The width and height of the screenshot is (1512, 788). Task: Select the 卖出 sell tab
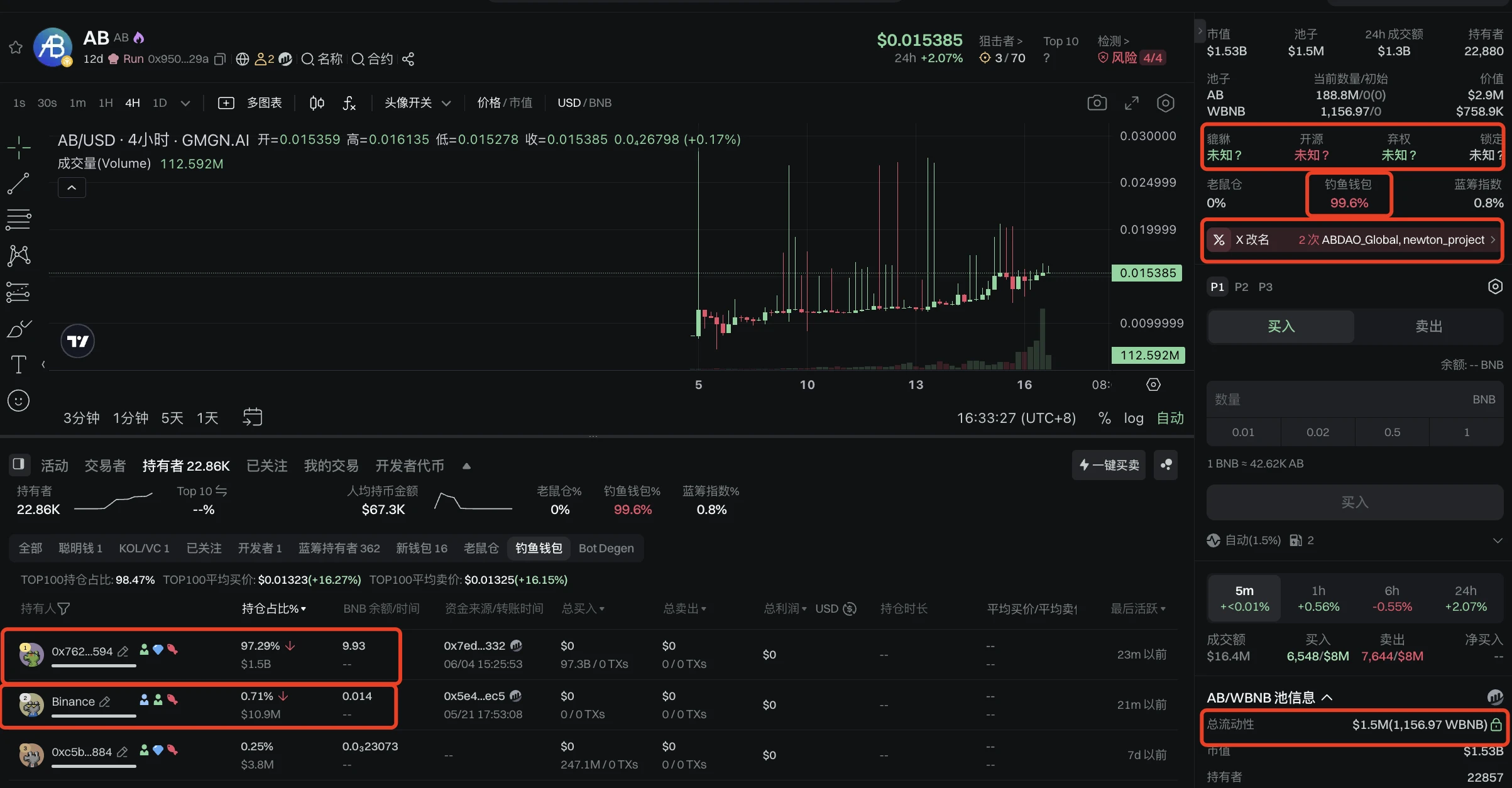click(x=1428, y=326)
